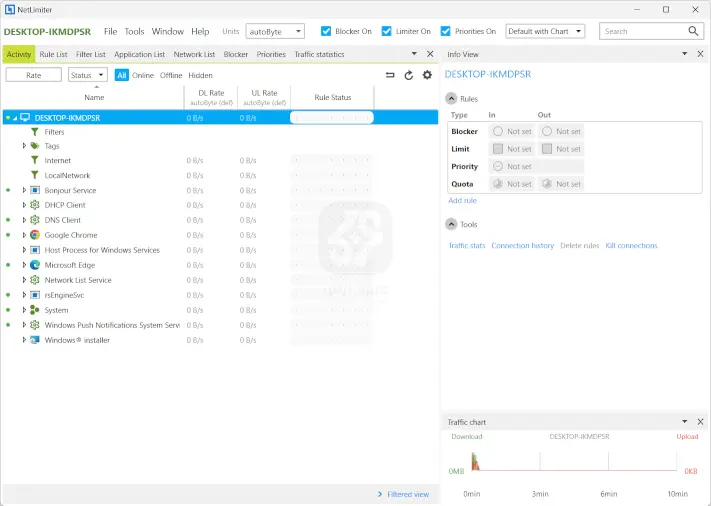Click the LocalNetwork filter funnel icon

click(x=35, y=175)
